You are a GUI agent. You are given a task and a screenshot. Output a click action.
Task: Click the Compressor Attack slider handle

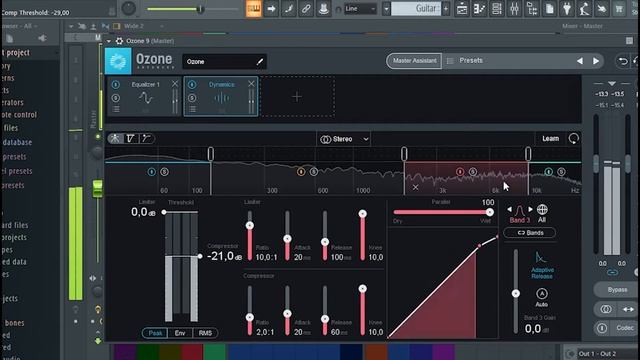pos(287,314)
